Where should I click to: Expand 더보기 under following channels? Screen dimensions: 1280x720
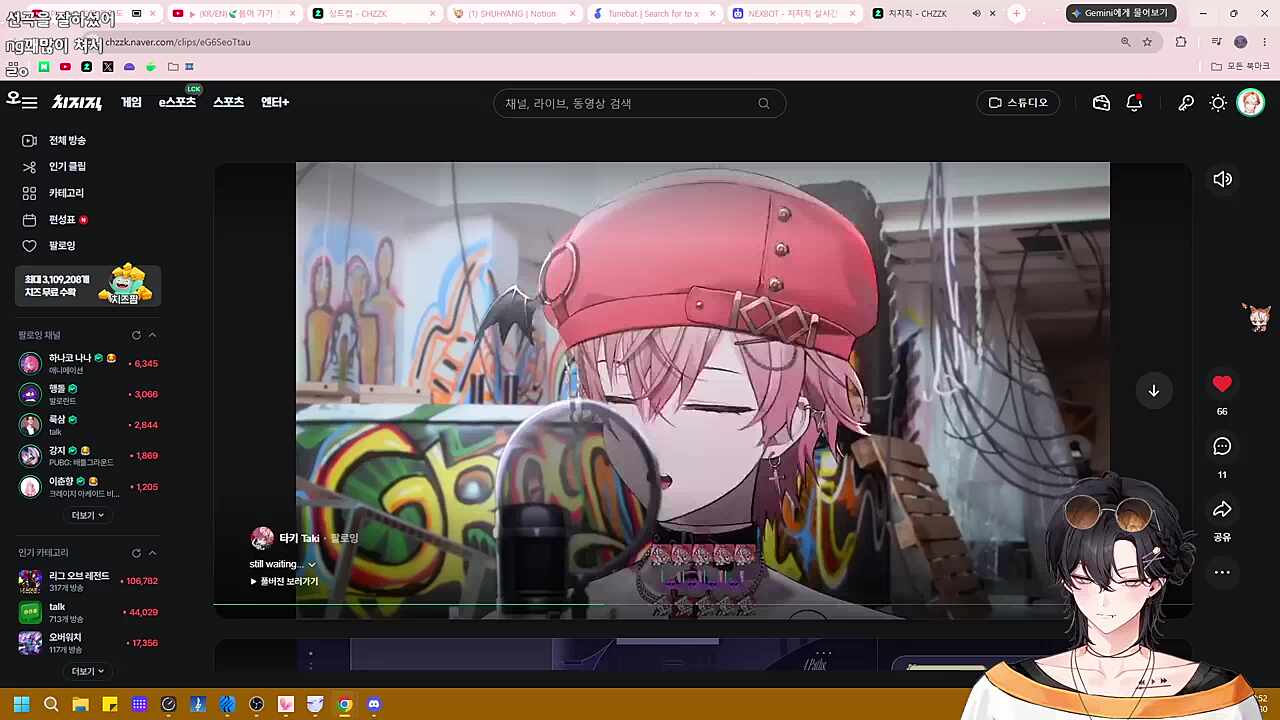point(88,515)
